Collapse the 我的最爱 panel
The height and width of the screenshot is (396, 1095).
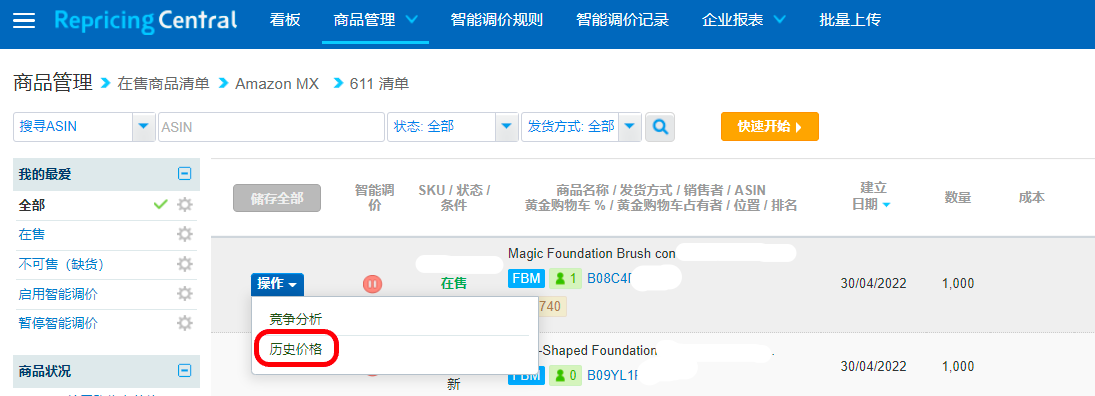pos(184,173)
